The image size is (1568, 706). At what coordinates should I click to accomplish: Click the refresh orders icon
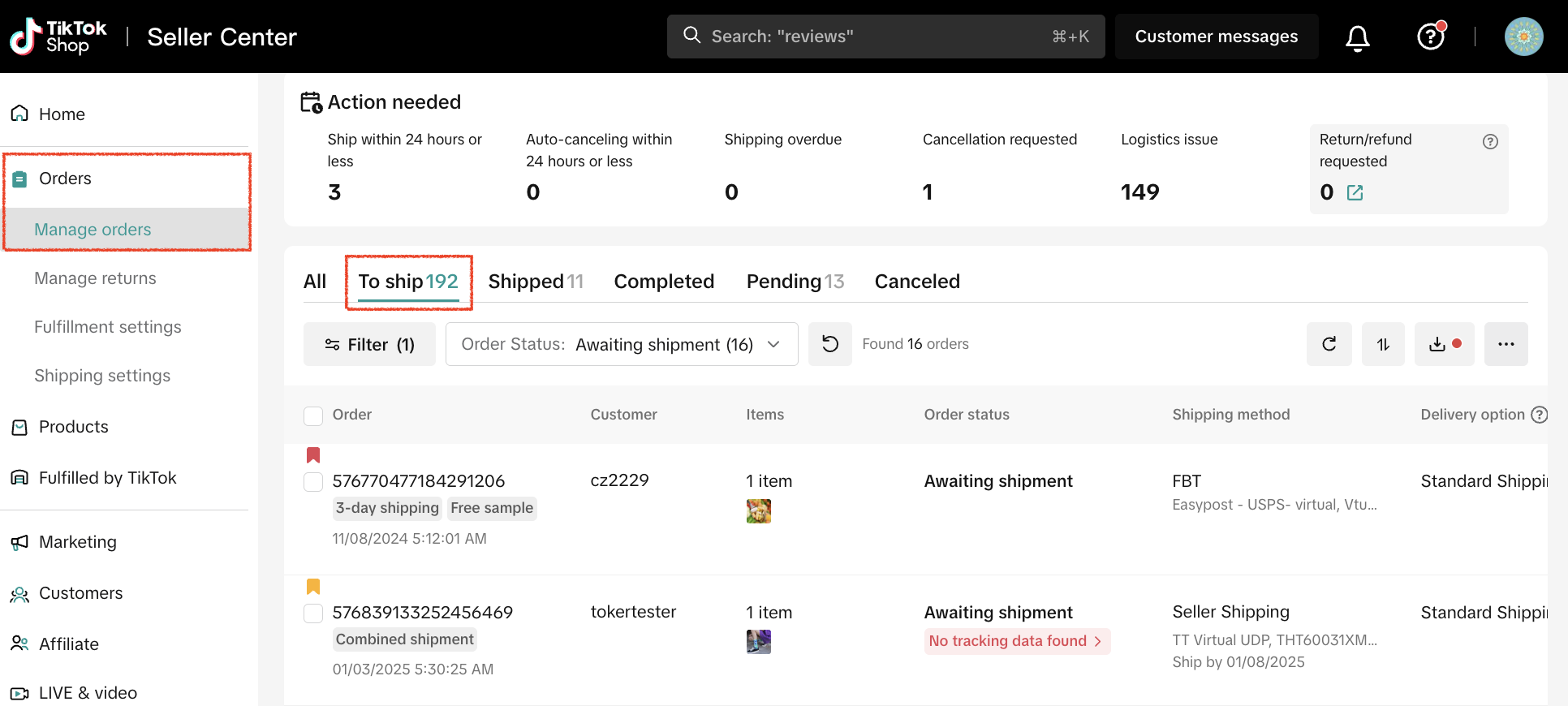click(1329, 344)
